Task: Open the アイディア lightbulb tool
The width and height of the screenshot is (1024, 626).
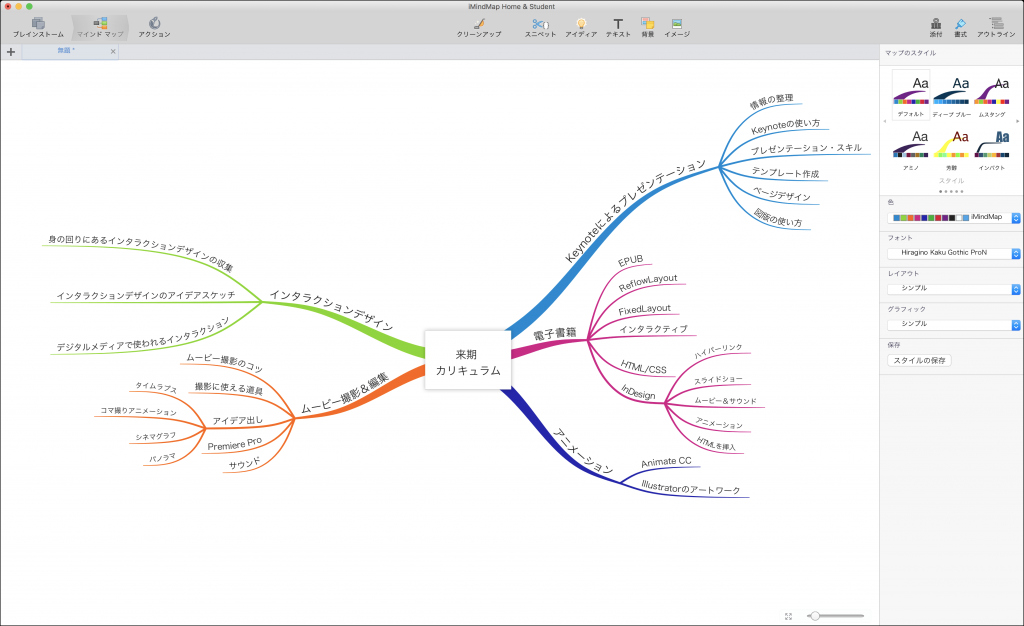Action: point(581,26)
